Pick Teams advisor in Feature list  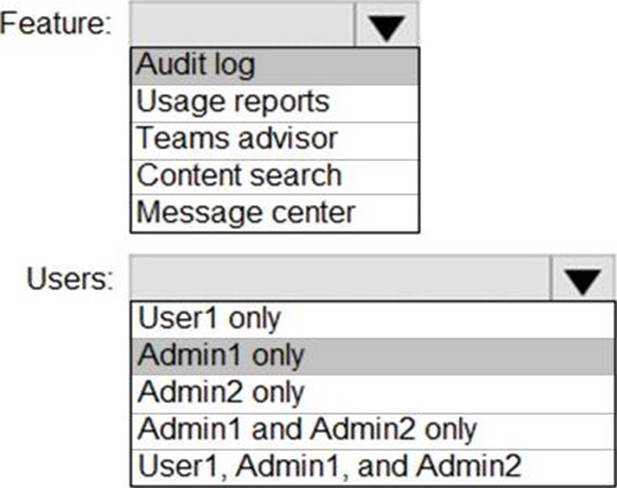click(x=274, y=139)
